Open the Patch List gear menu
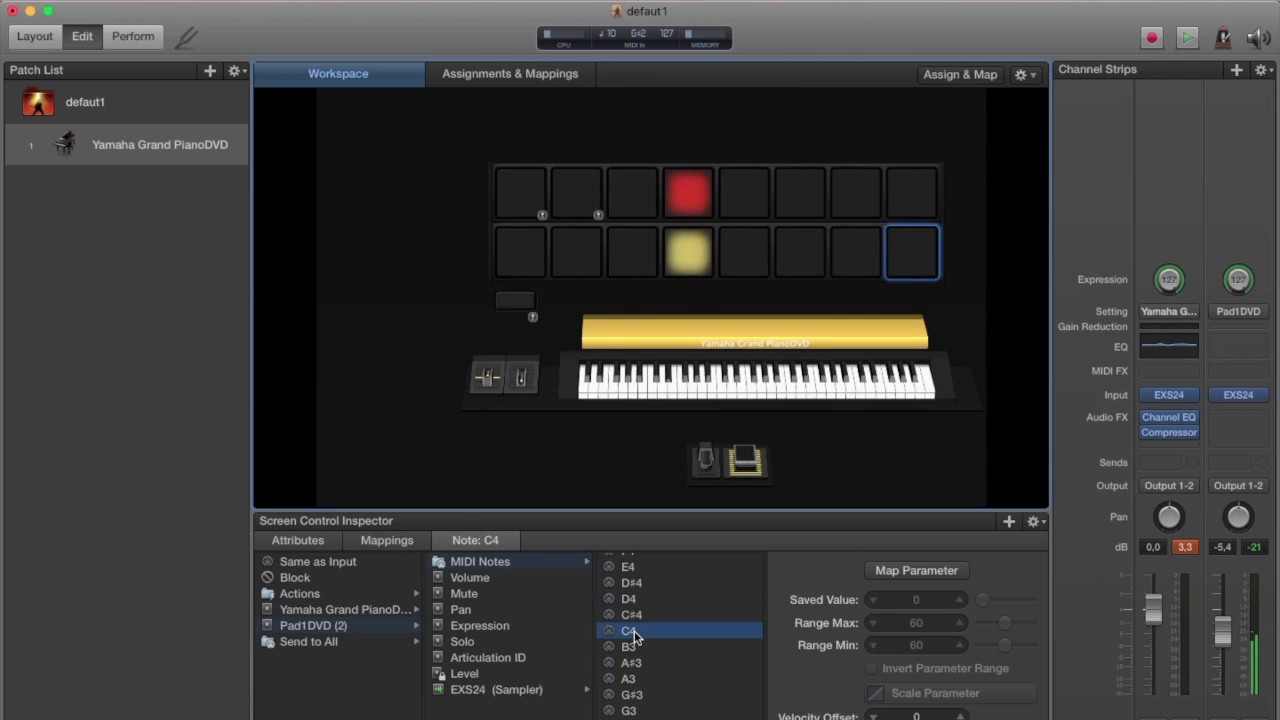This screenshot has width=1280, height=720. tap(236, 70)
